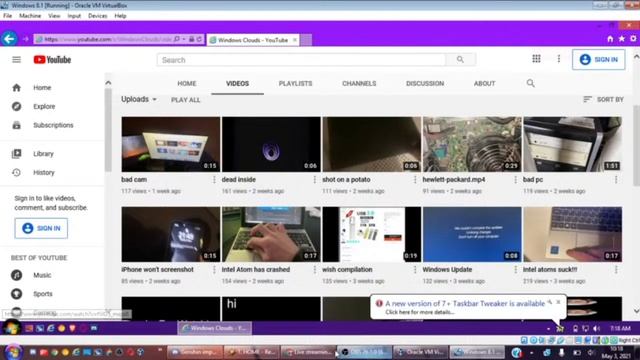640x360 pixels.
Task: Open the more options menu for the wish compilation video
Action: 415,269
